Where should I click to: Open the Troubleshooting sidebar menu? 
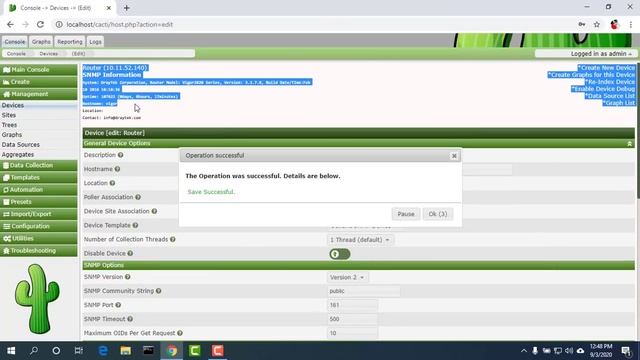point(39,251)
